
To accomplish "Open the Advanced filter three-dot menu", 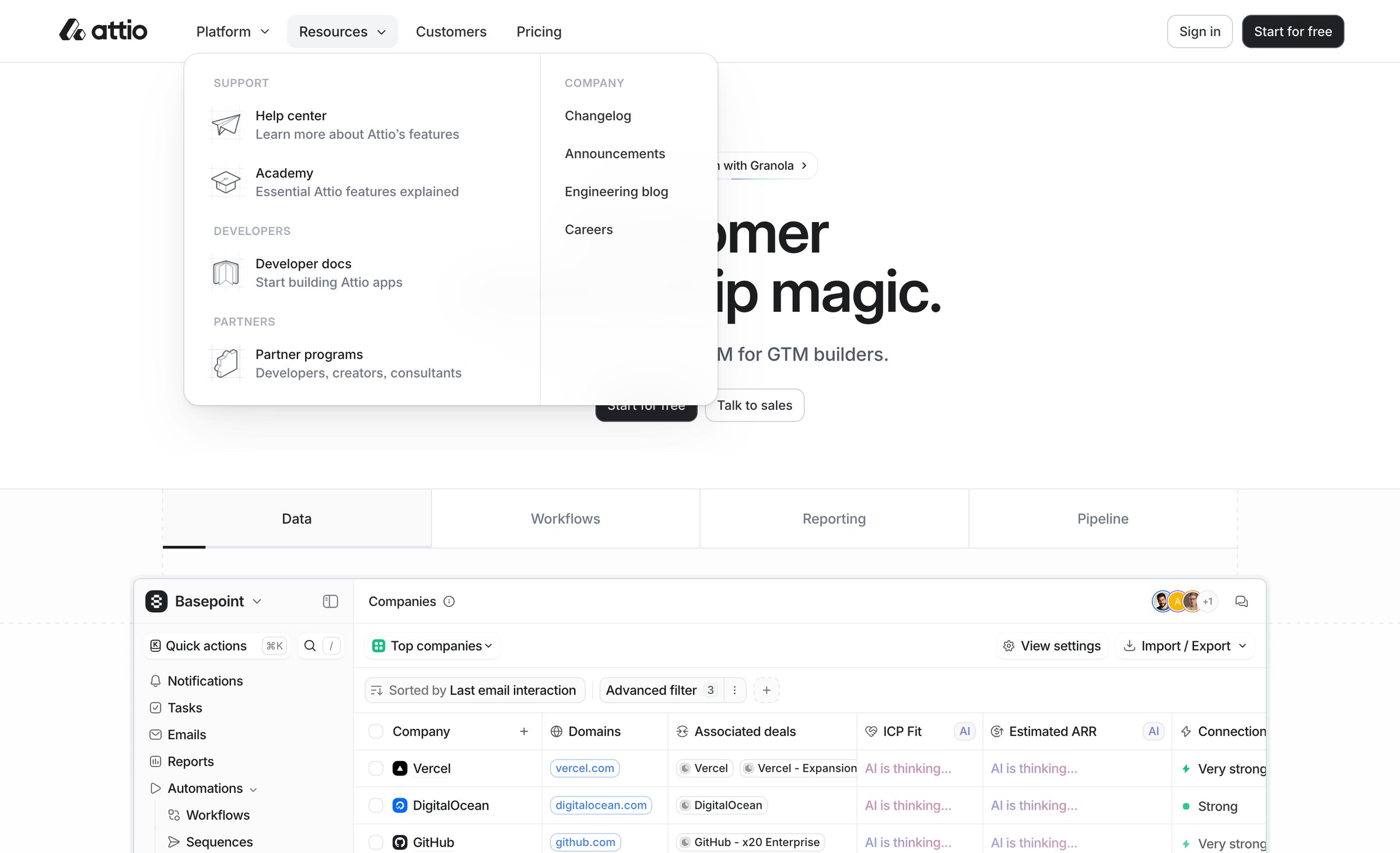I will coord(734,690).
